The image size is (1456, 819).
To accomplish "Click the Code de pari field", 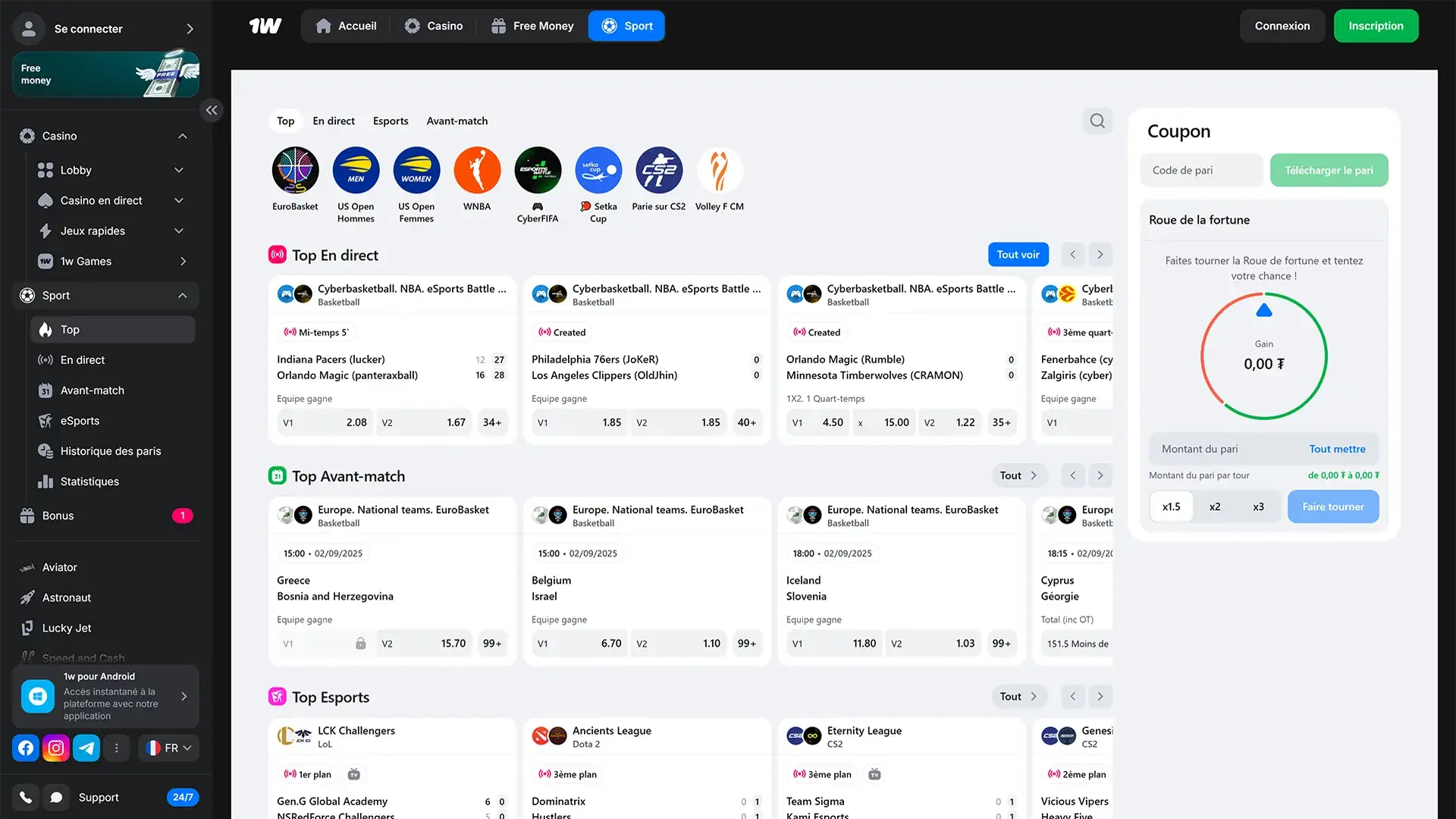I will click(x=1201, y=170).
